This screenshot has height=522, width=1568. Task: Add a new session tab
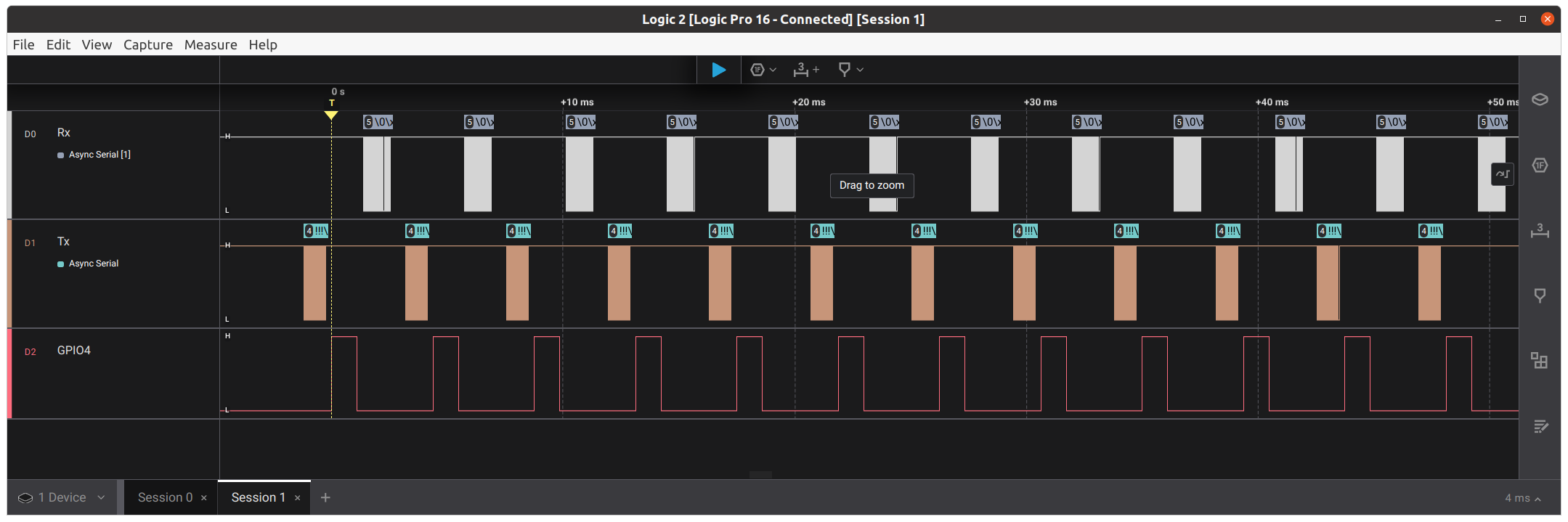pyautogui.click(x=325, y=497)
